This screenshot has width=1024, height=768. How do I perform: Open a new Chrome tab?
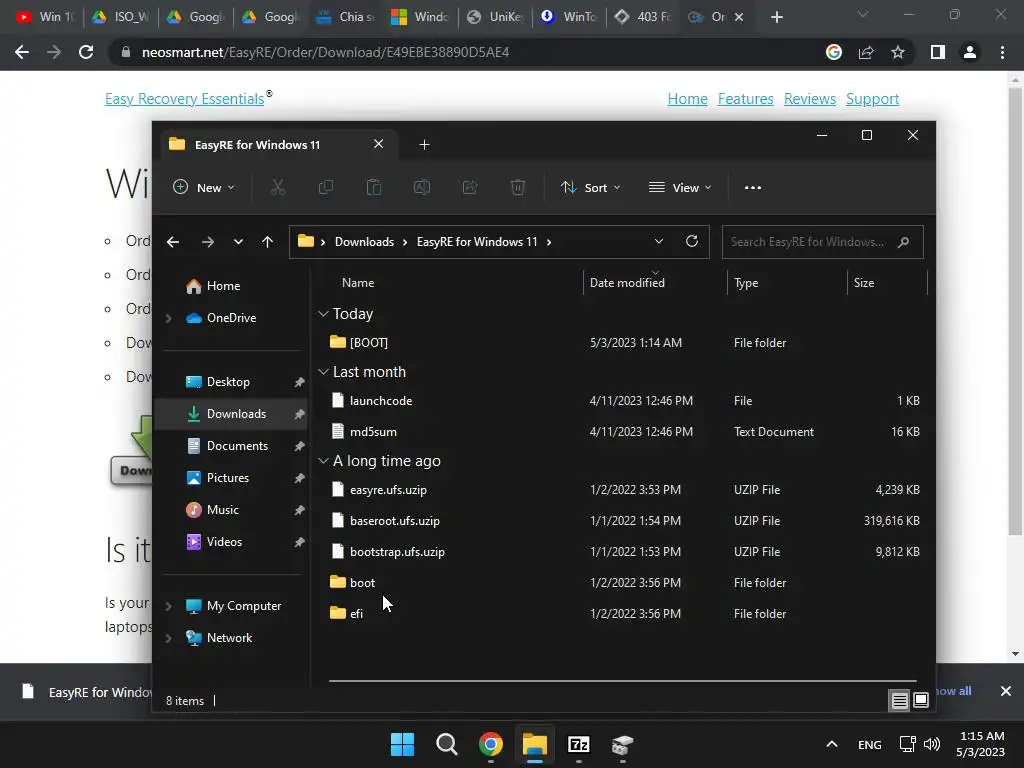coord(776,17)
